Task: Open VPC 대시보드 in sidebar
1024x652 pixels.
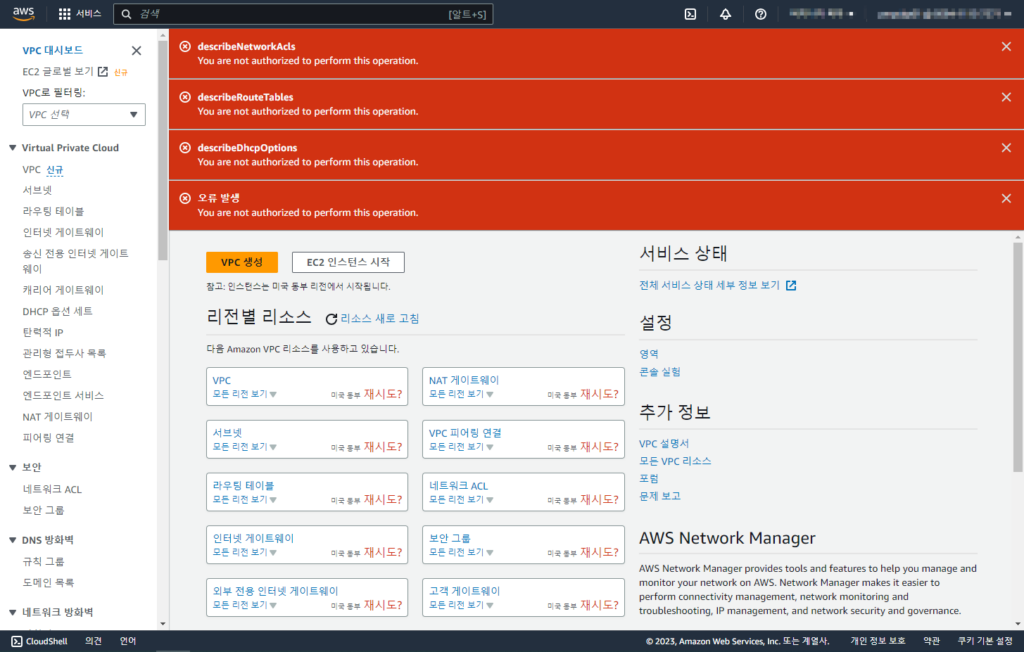Action: click(52, 50)
